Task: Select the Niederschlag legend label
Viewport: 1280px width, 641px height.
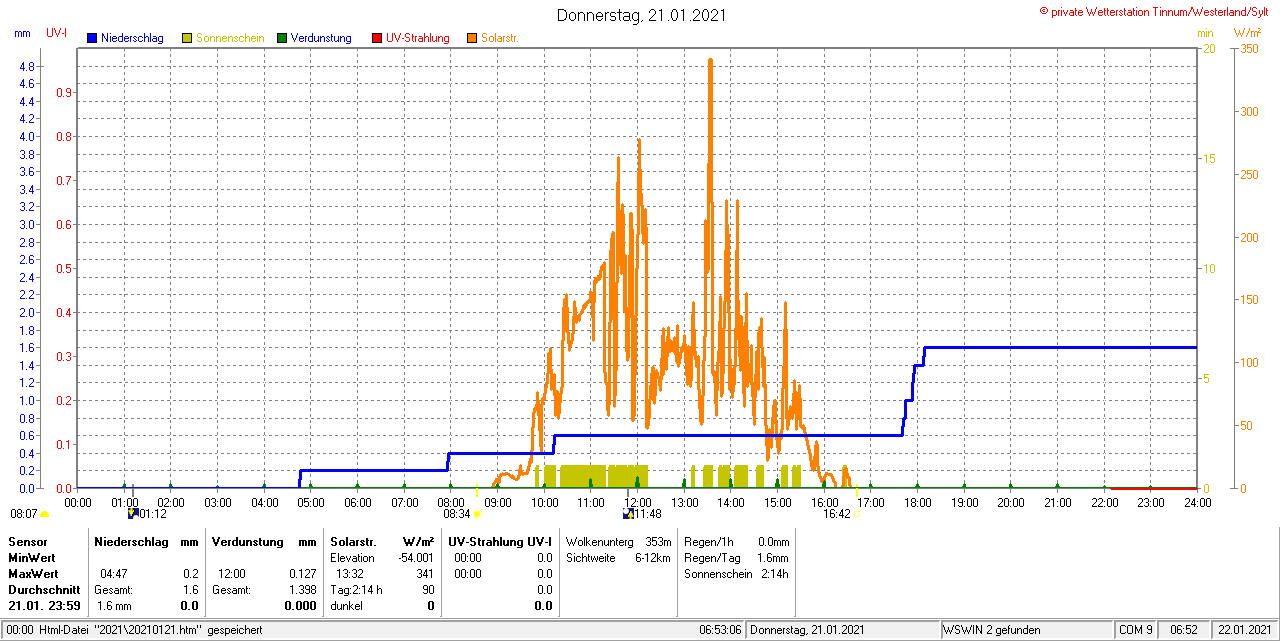Action: [x=132, y=38]
